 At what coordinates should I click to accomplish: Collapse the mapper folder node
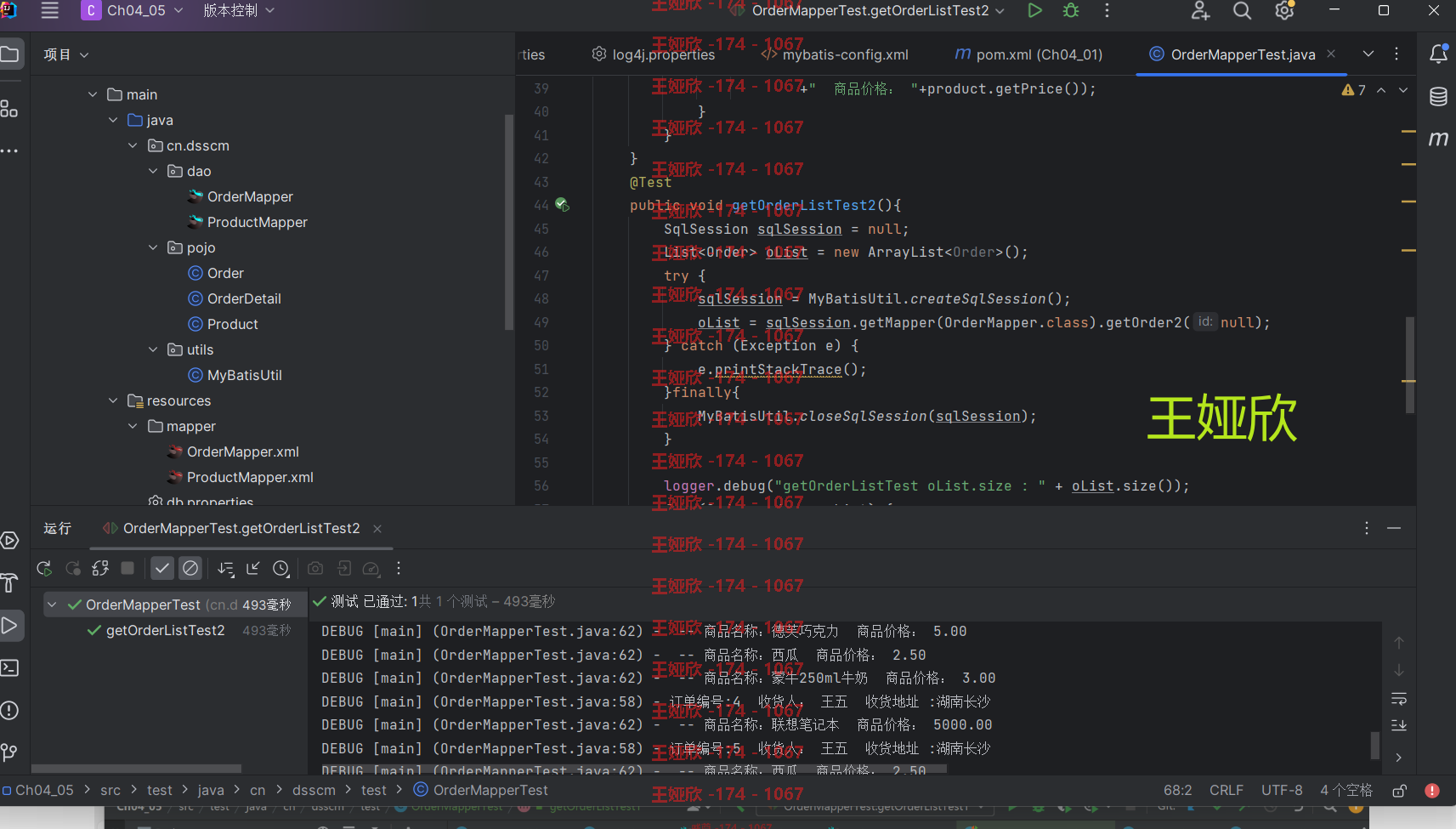(133, 426)
